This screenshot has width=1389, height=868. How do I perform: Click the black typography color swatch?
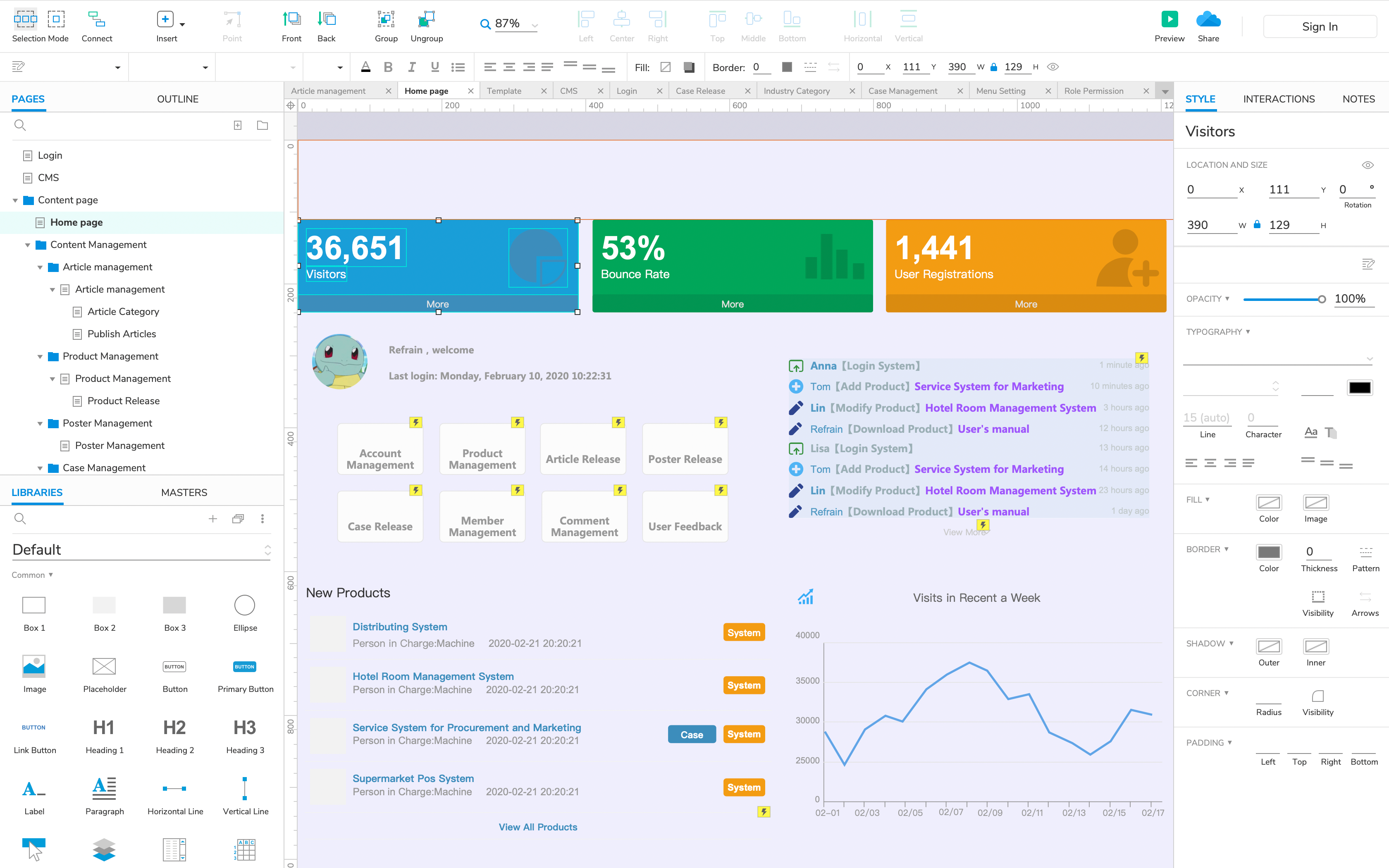pos(1359,388)
